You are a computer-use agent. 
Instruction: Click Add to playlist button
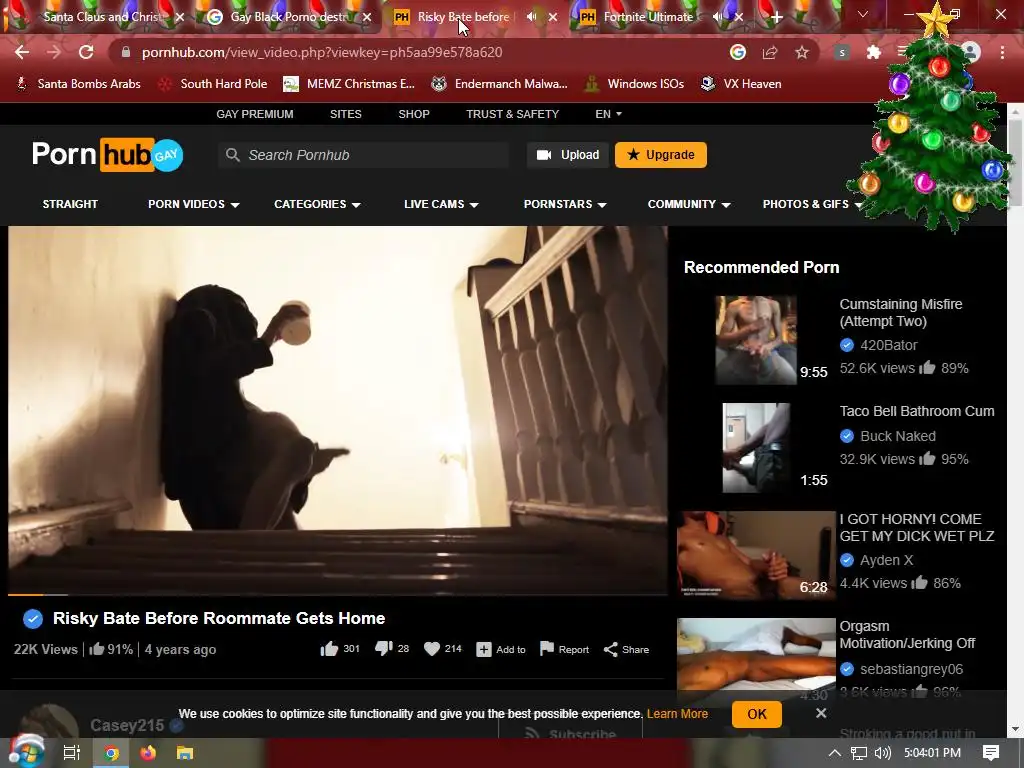click(501, 649)
